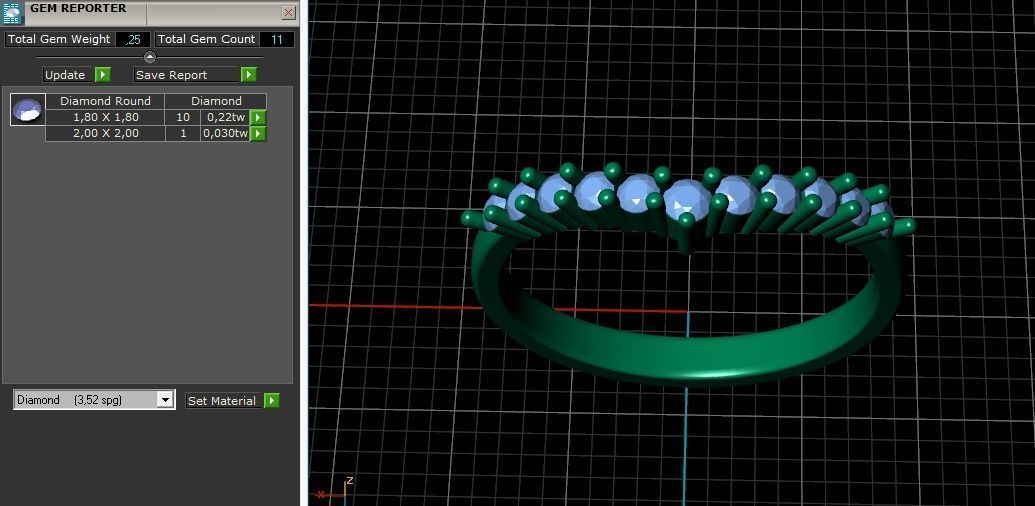
Task: Open the Diamond (3,52 spg) material dropdown
Action: click(165, 400)
